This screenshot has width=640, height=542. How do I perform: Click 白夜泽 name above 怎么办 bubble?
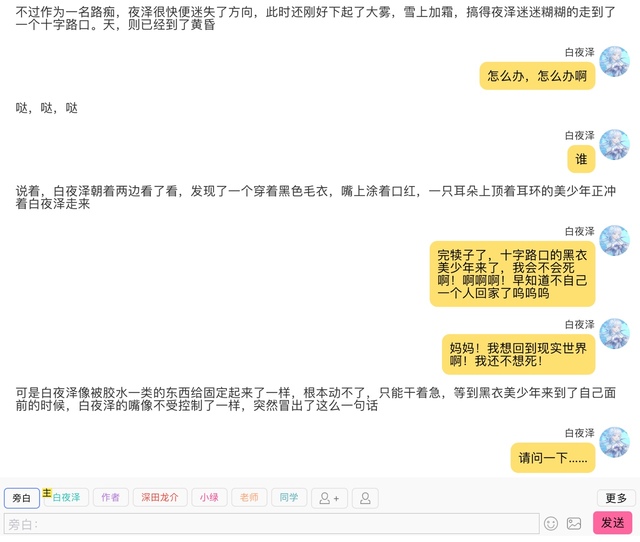pos(580,52)
